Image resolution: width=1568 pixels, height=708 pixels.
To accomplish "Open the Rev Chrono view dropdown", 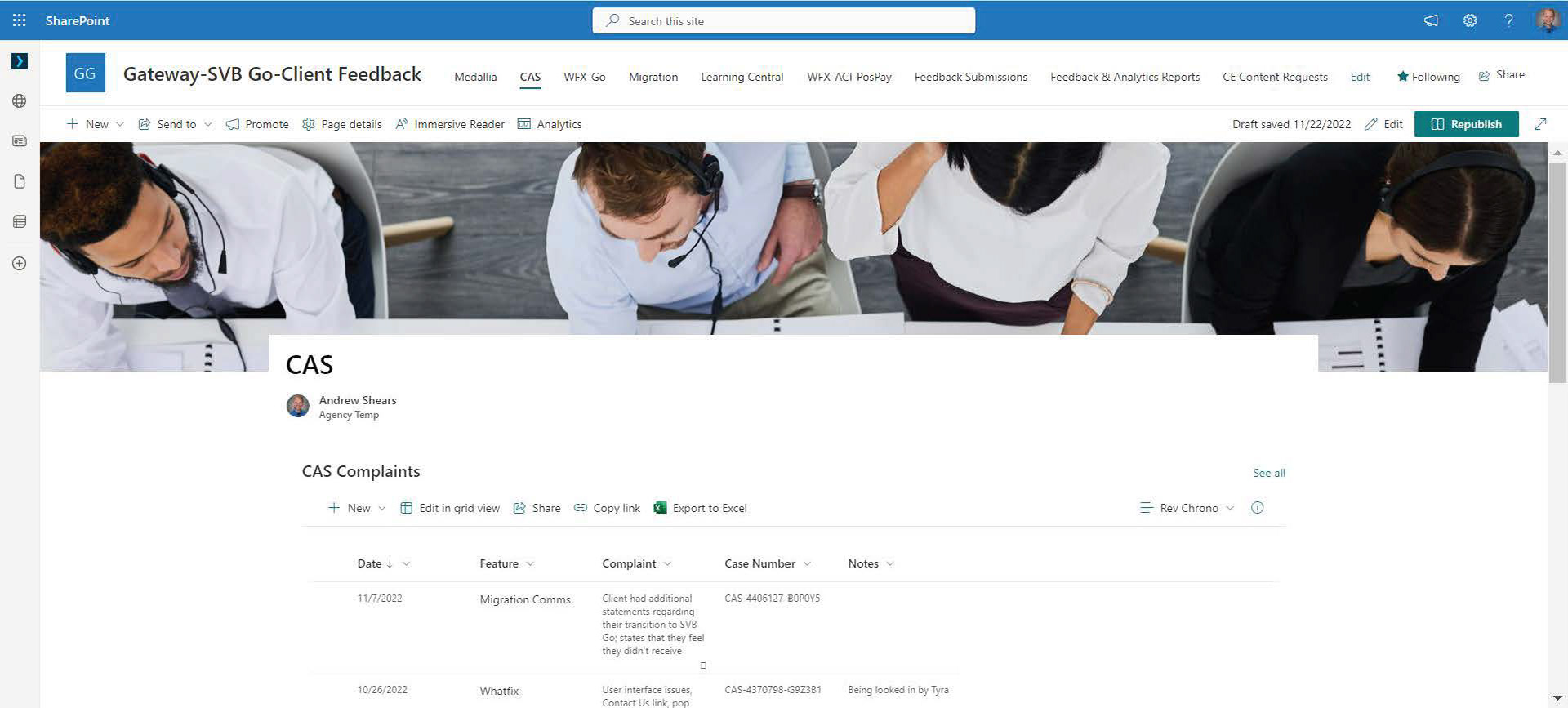I will point(1187,508).
